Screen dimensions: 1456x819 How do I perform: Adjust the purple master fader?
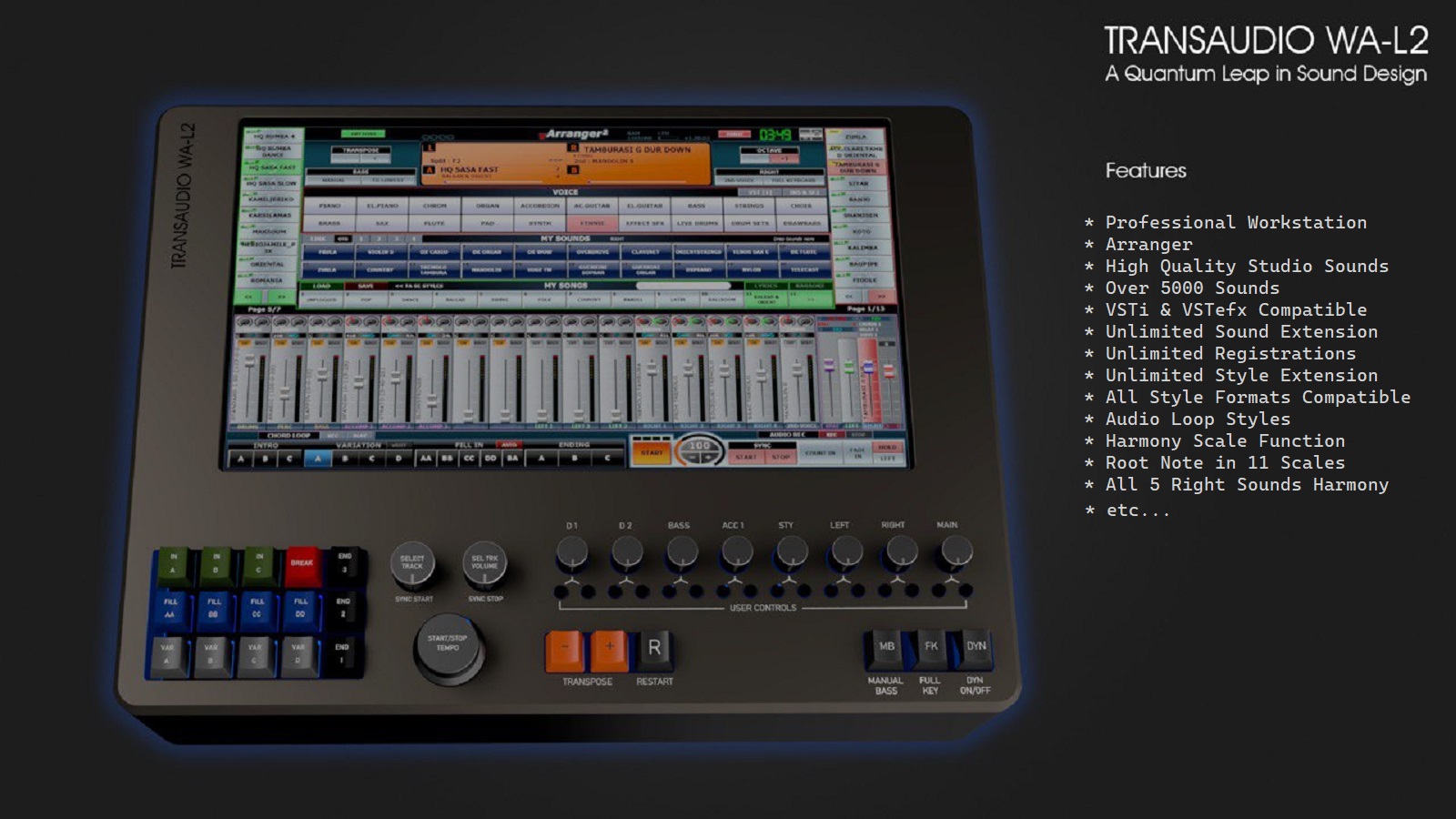point(829,366)
